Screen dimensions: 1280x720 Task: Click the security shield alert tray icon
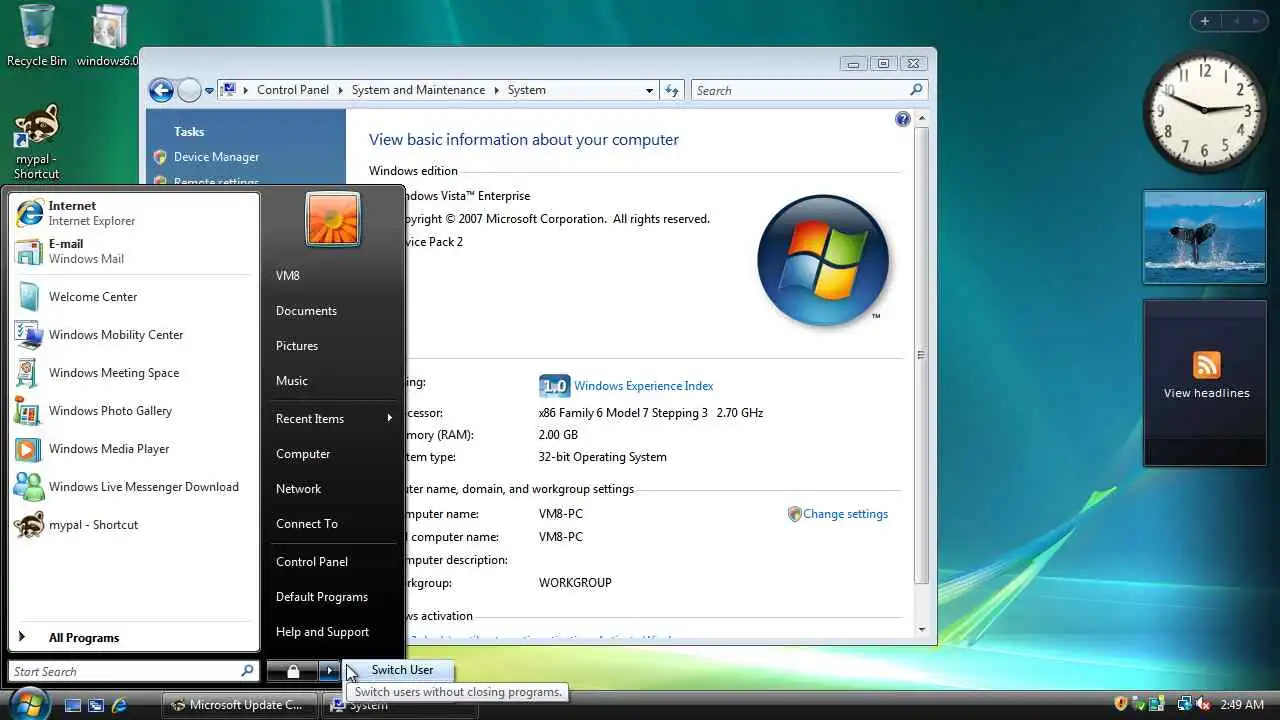[1121, 704]
